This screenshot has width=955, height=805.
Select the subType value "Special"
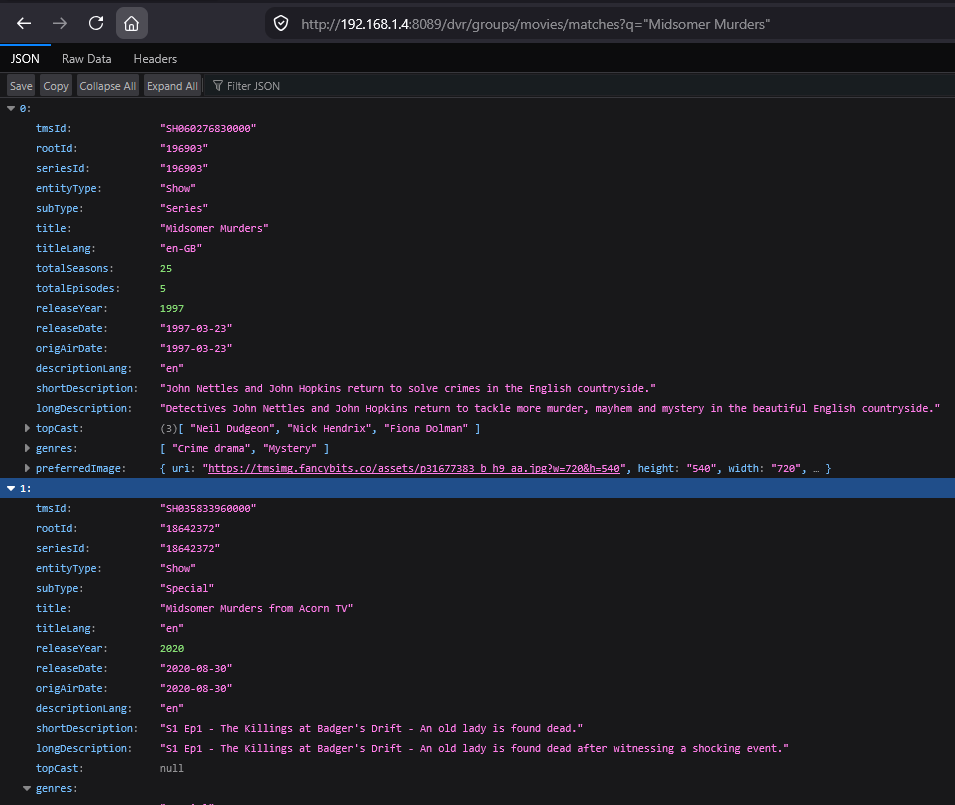pos(187,588)
